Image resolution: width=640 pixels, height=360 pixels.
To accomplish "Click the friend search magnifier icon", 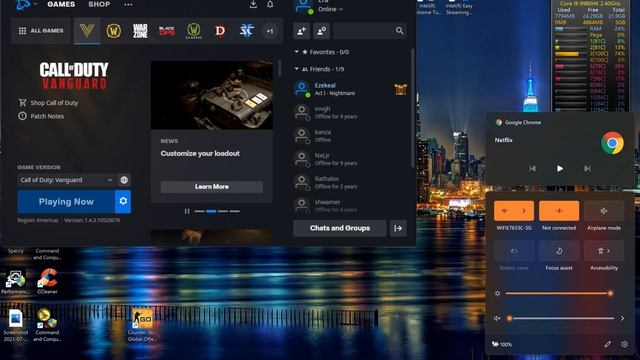I will click(x=400, y=31).
